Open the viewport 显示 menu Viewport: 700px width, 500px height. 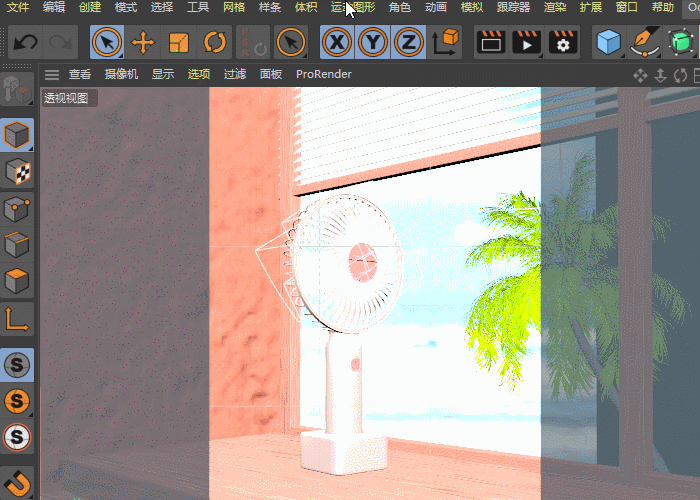pyautogui.click(x=163, y=74)
